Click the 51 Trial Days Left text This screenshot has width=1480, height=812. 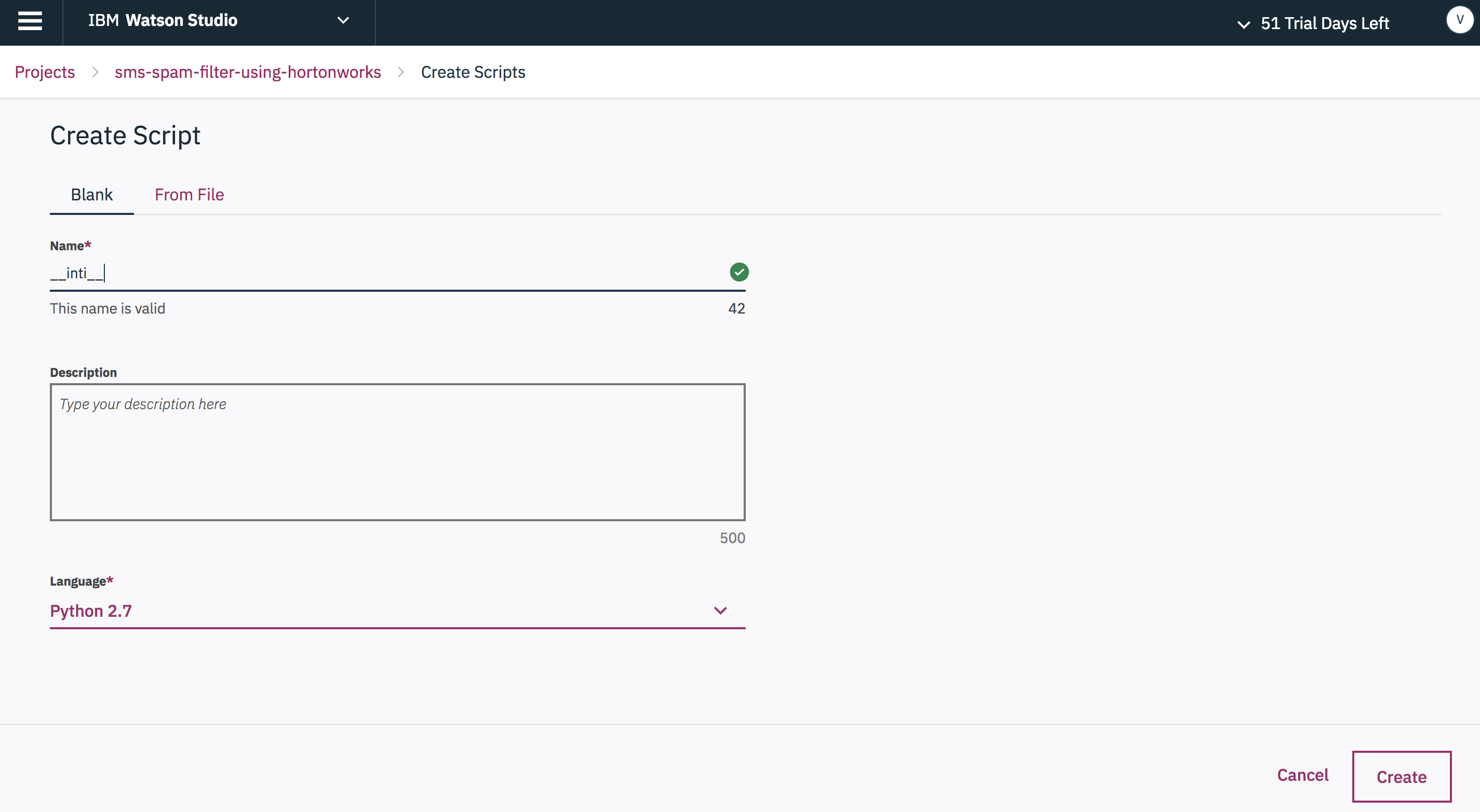1324,23
